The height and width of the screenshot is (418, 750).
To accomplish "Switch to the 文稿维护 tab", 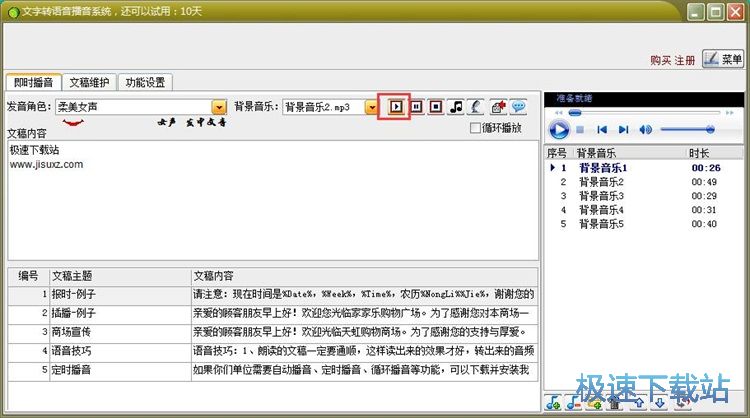I will coord(89,82).
